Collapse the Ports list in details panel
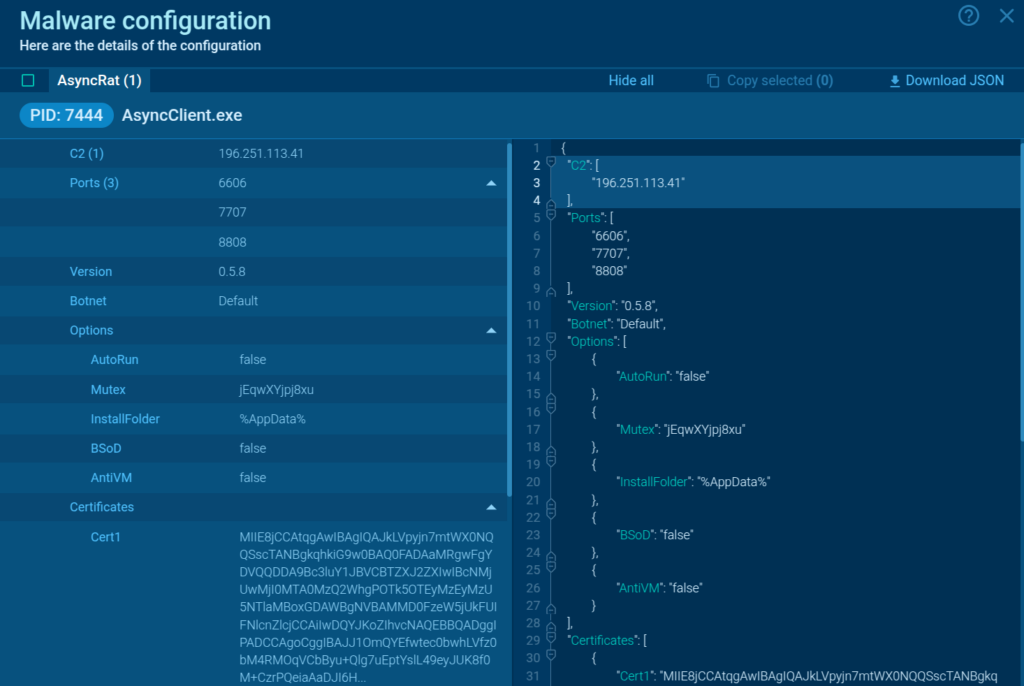Image resolution: width=1024 pixels, height=686 pixels. point(491,183)
